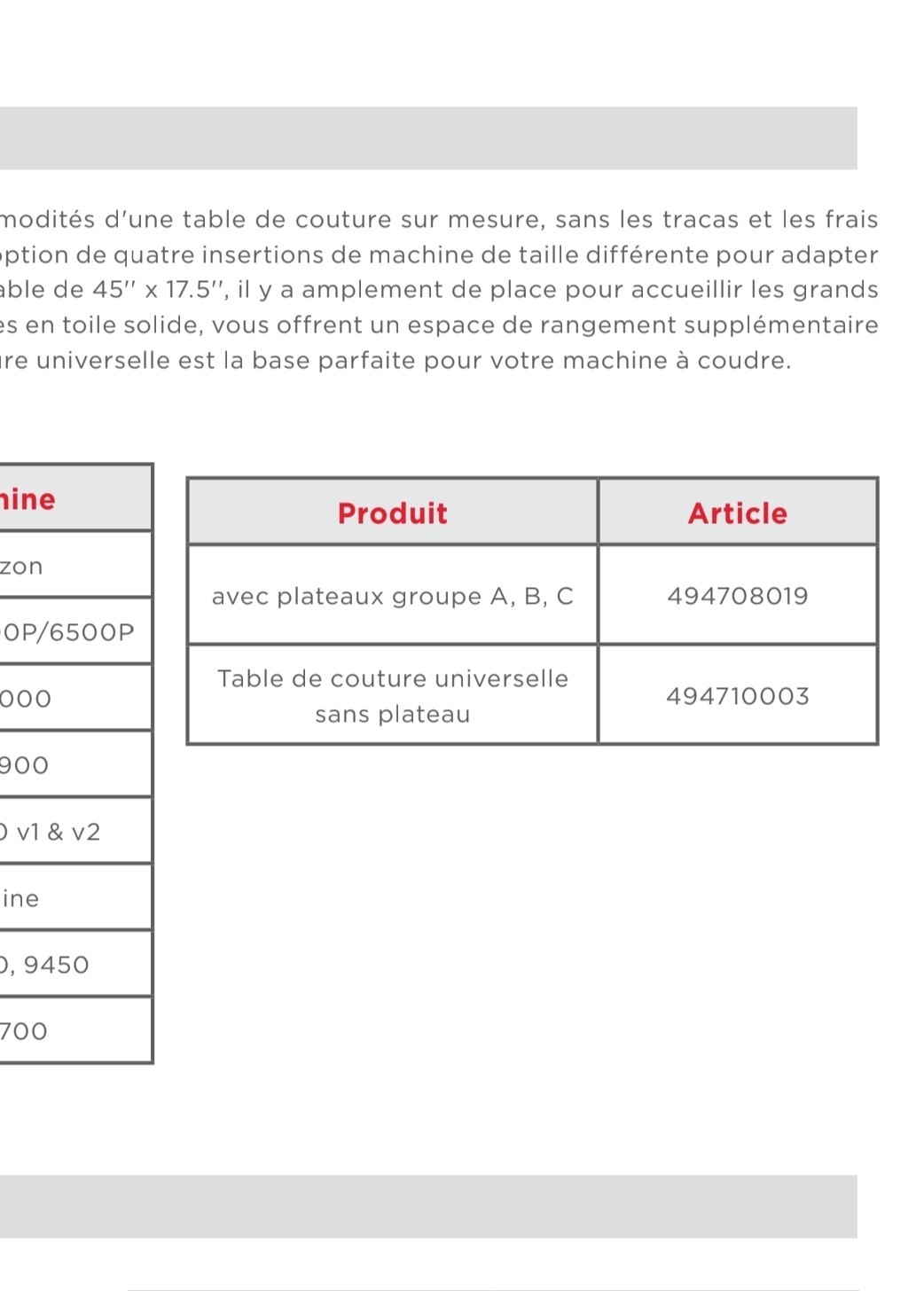Click the line about 'espace de rangement supplémentaire'
Screen dimensions: 924x1291
(439, 325)
